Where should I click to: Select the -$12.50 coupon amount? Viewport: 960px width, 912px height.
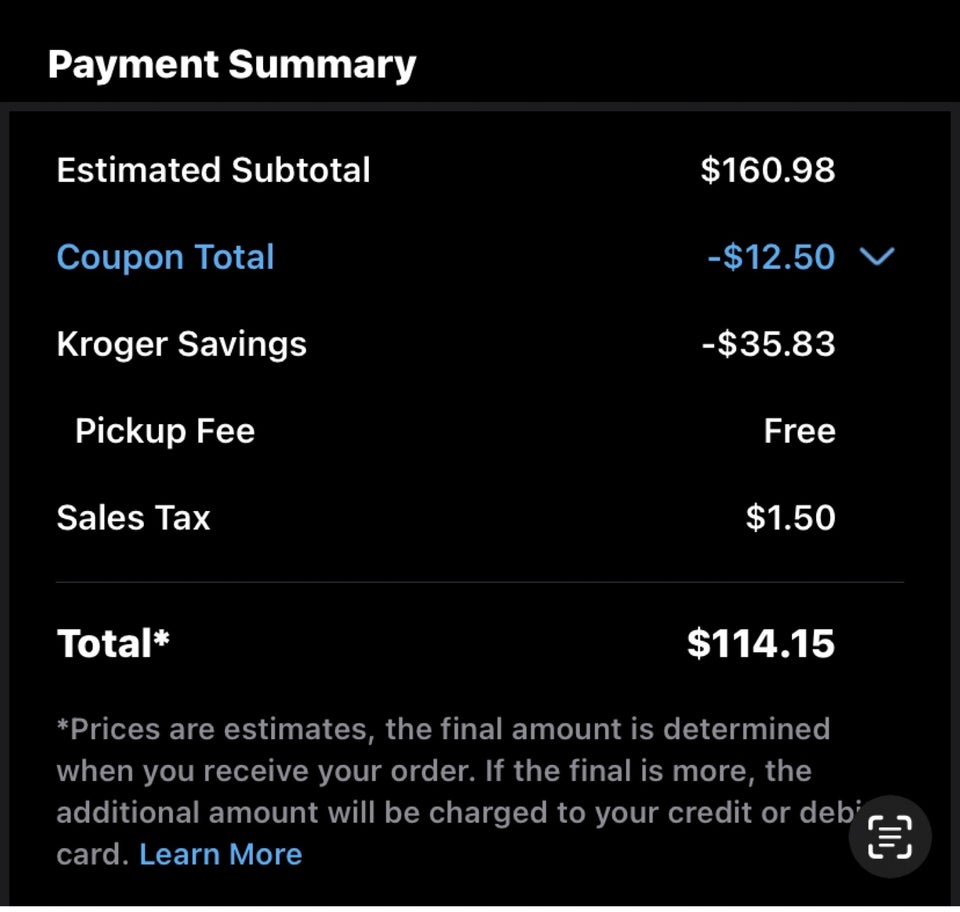(770, 257)
